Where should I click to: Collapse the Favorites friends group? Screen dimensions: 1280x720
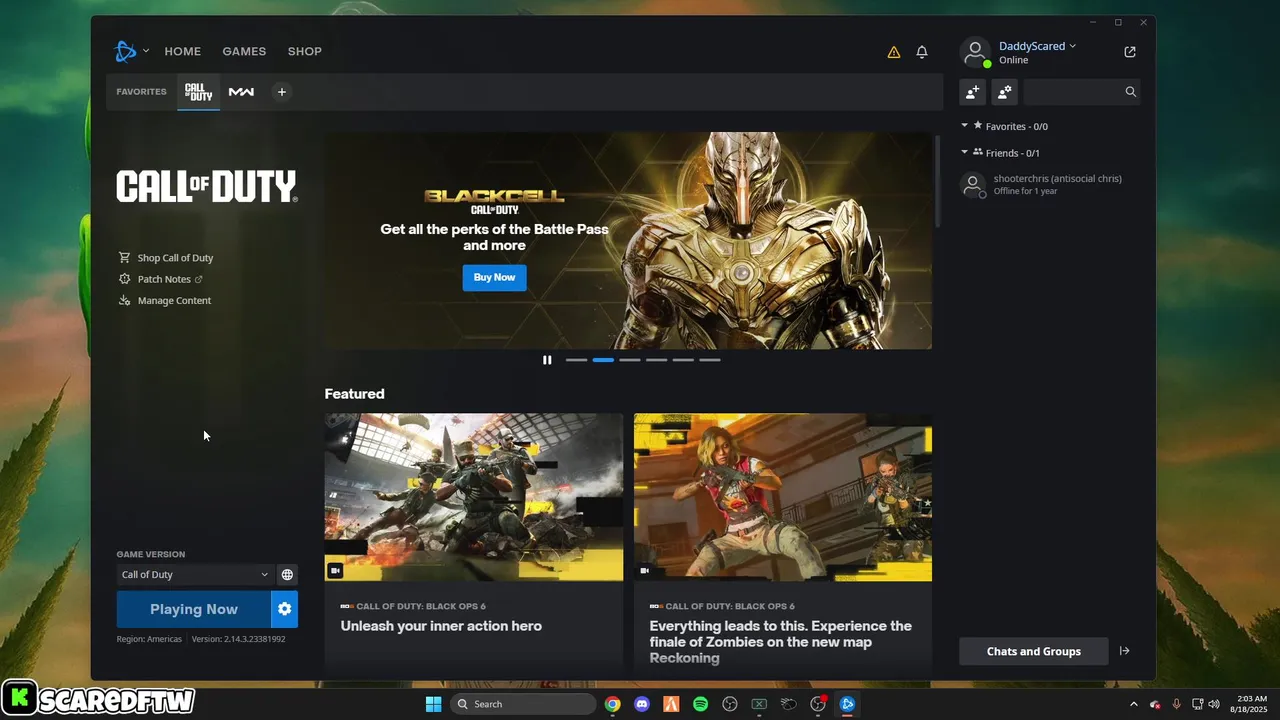pyautogui.click(x=965, y=126)
